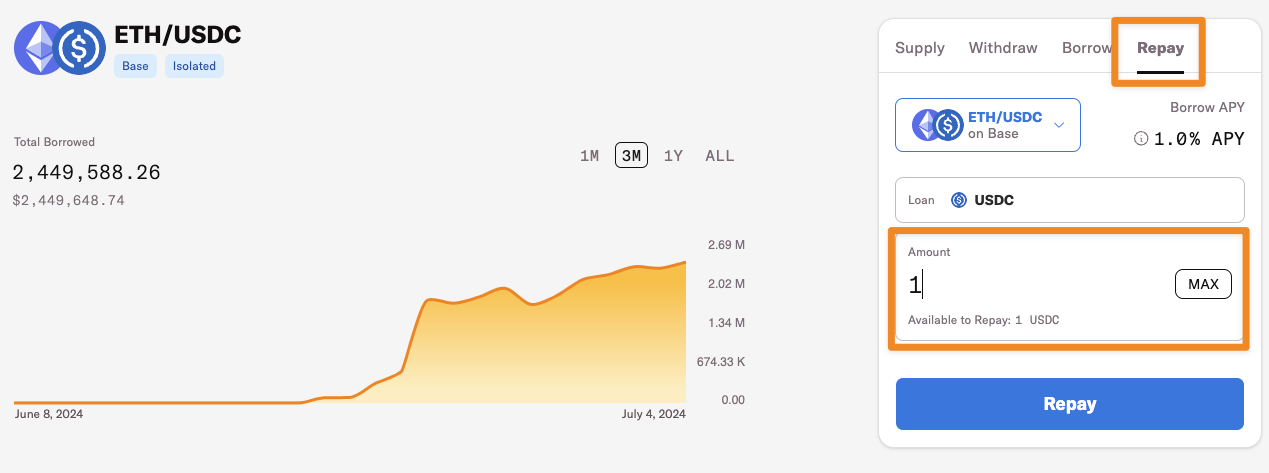The height and width of the screenshot is (473, 1269).
Task: Open the Withdraw tab
Action: (1003, 48)
